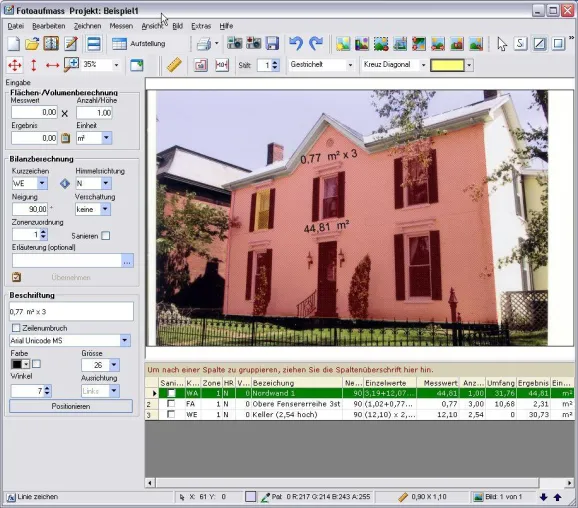578x508 pixels.
Task: Open the Messen menu
Action: pos(121,26)
